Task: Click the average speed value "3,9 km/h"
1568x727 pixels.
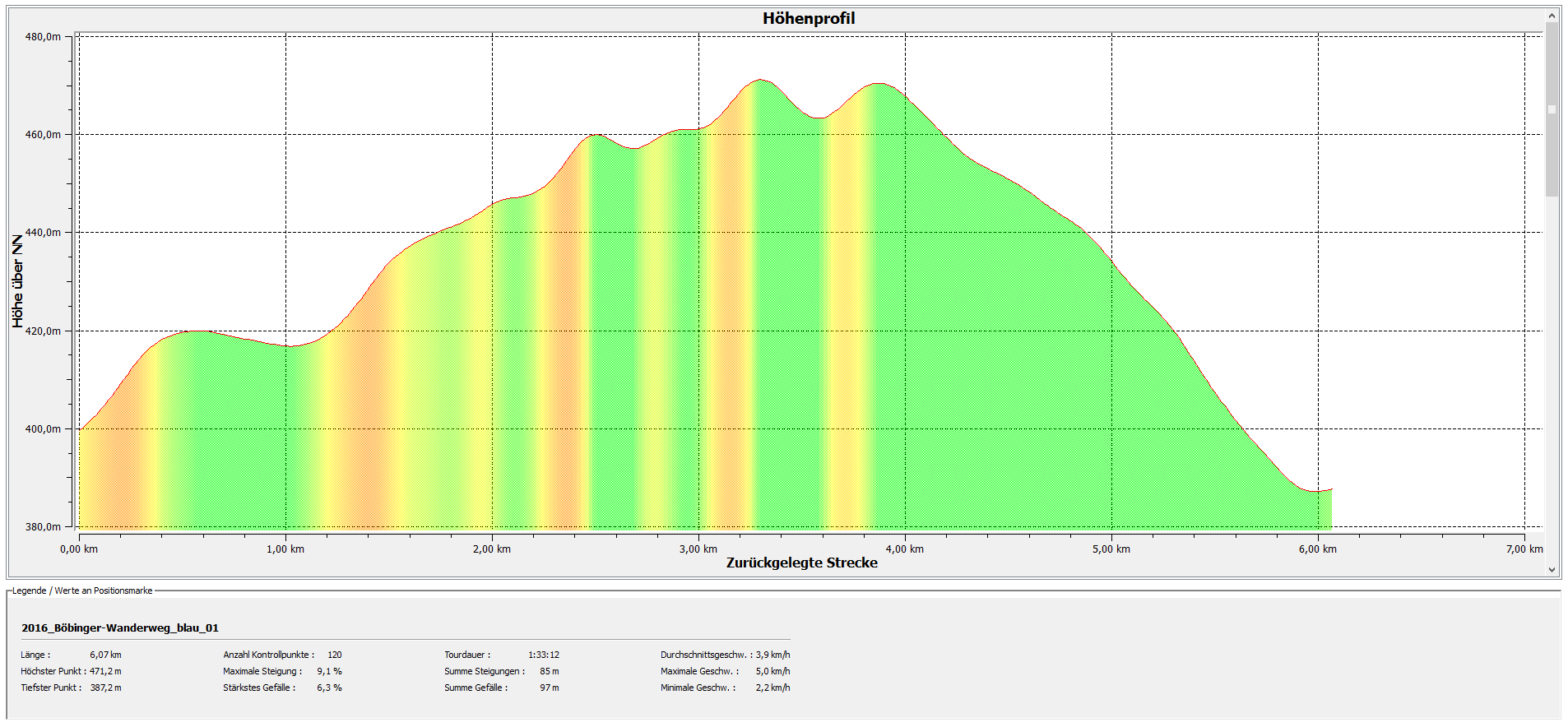Action: point(773,655)
